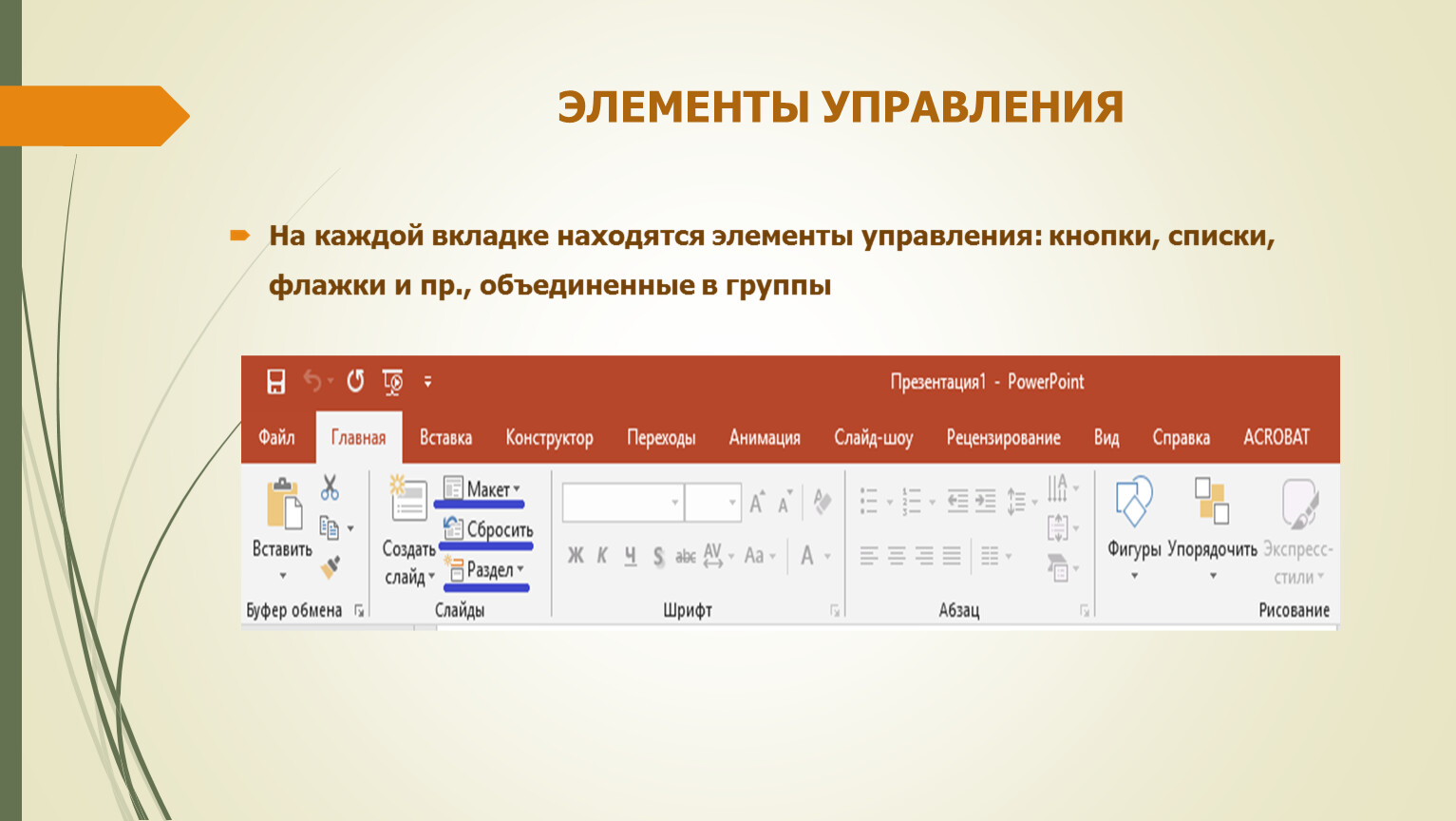The width and height of the screenshot is (1456, 821).
Task: Click the Cut scissors icon
Action: point(330,488)
